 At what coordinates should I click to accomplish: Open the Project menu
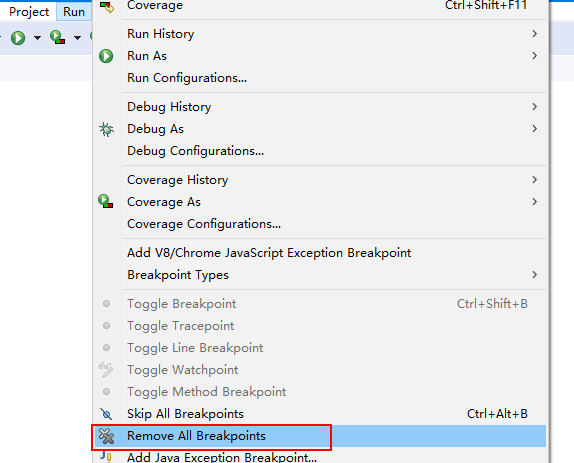coord(29,12)
